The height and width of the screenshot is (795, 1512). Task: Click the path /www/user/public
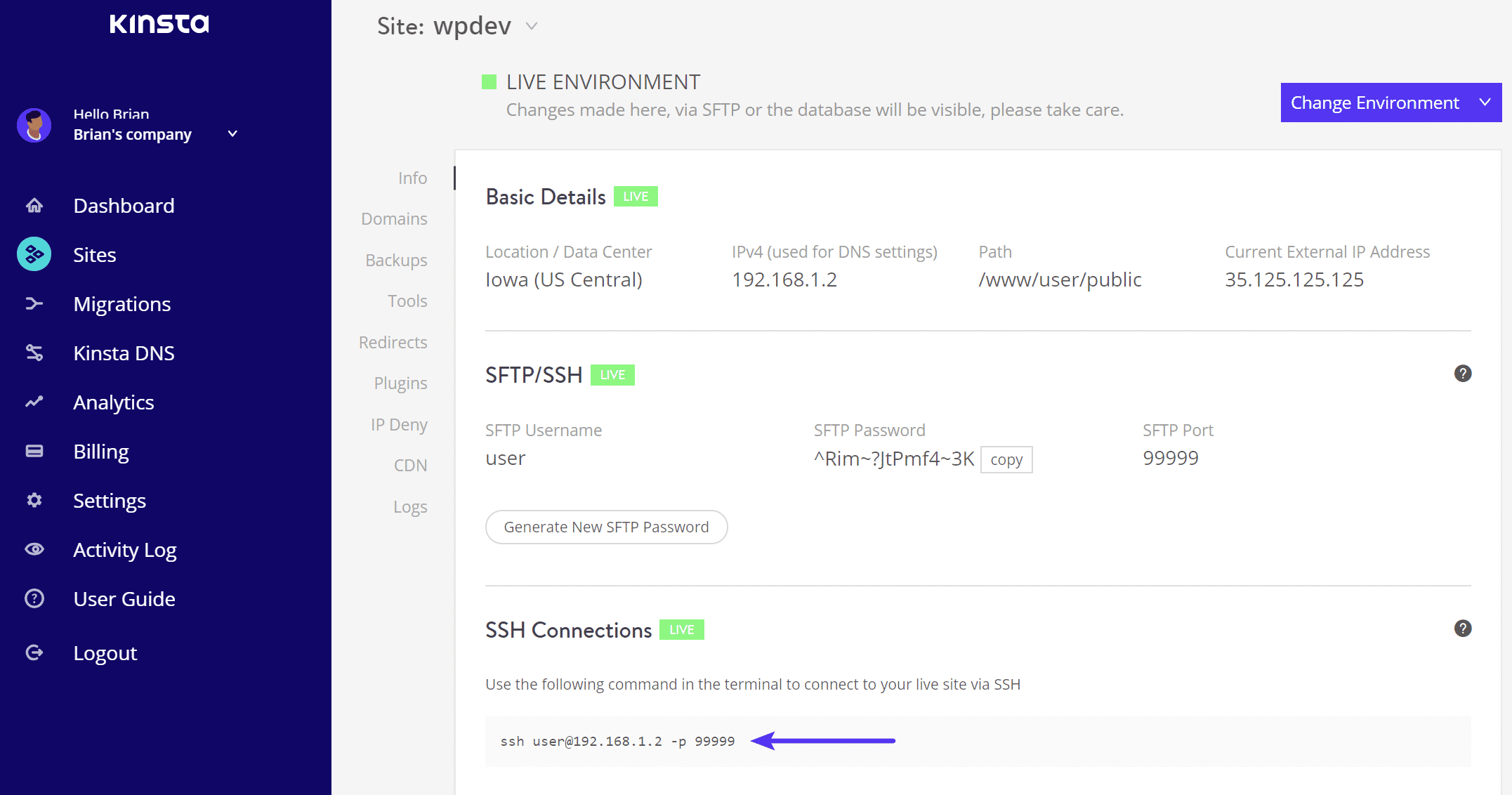pos(1060,280)
